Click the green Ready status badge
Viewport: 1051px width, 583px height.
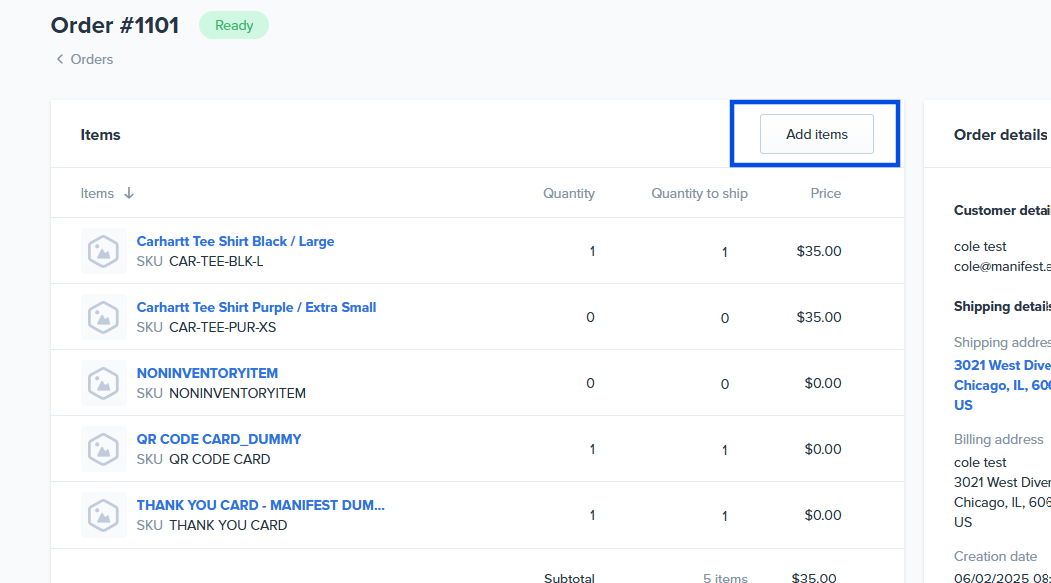pos(234,26)
